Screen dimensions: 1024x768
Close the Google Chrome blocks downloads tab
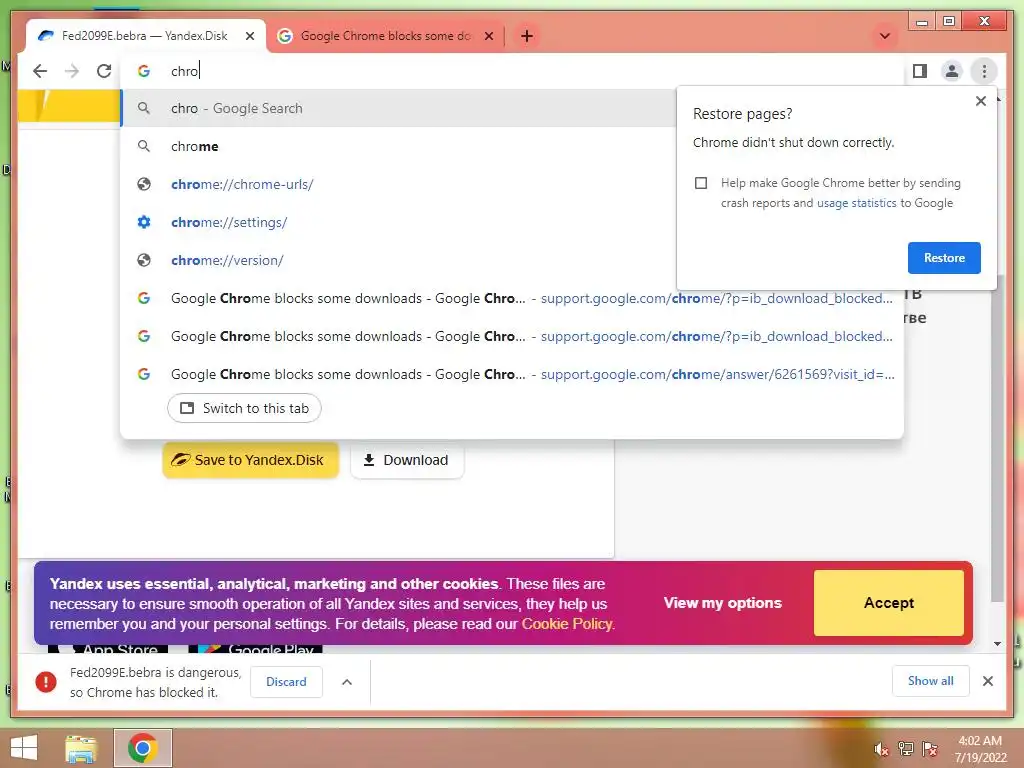point(488,36)
